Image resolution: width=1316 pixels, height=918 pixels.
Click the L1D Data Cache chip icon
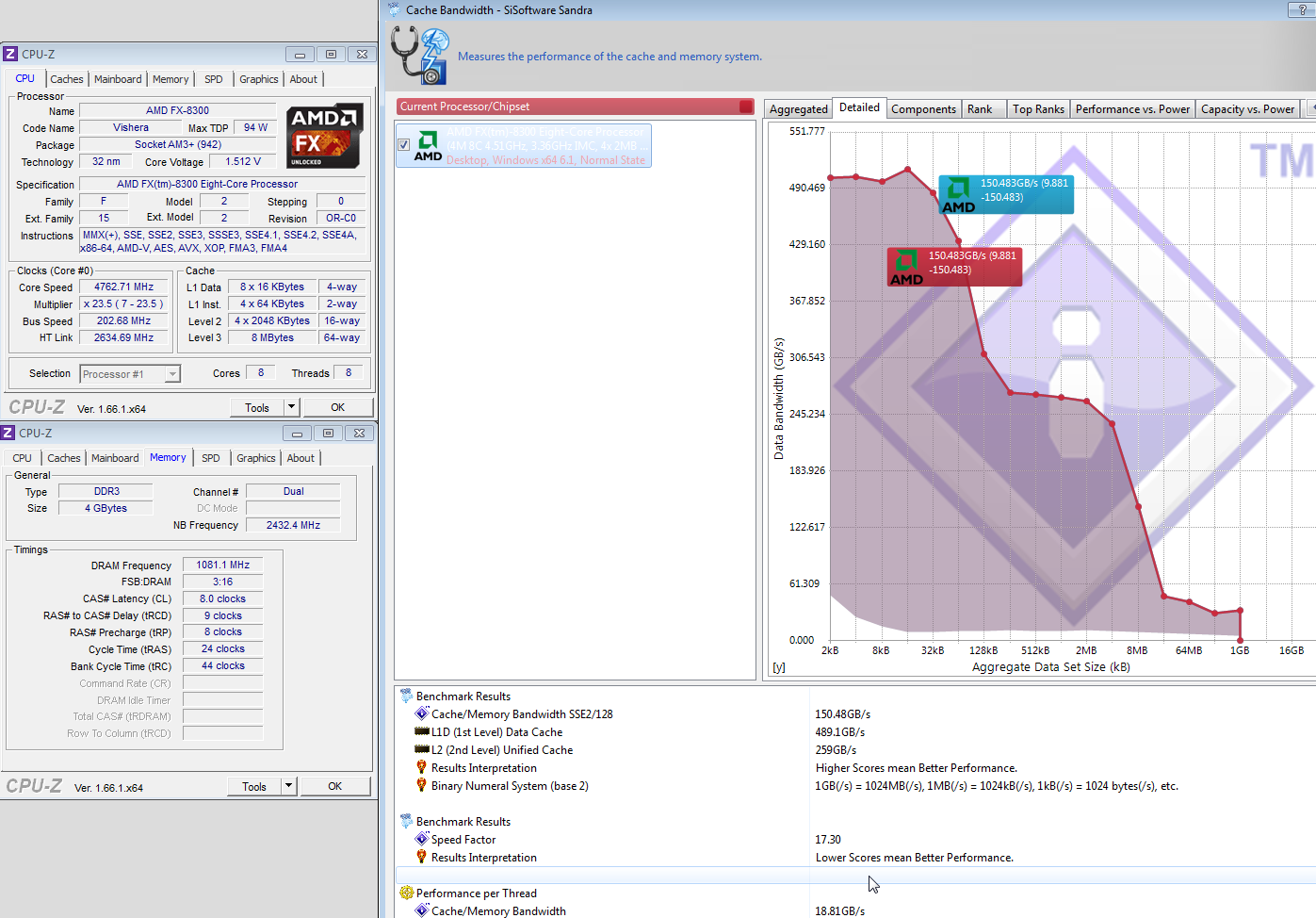(x=422, y=732)
